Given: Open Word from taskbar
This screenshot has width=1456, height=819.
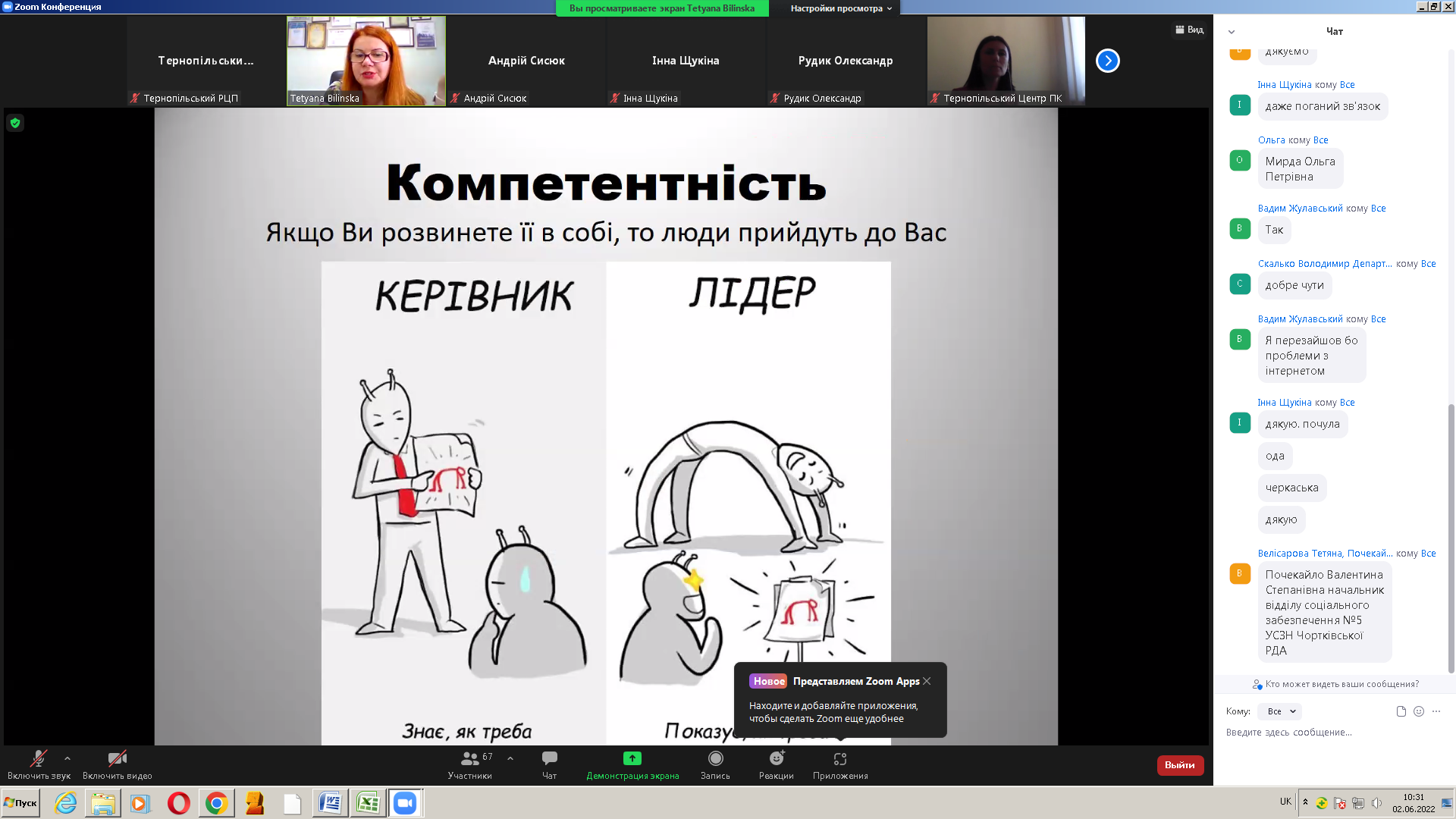Looking at the screenshot, I should 330,803.
